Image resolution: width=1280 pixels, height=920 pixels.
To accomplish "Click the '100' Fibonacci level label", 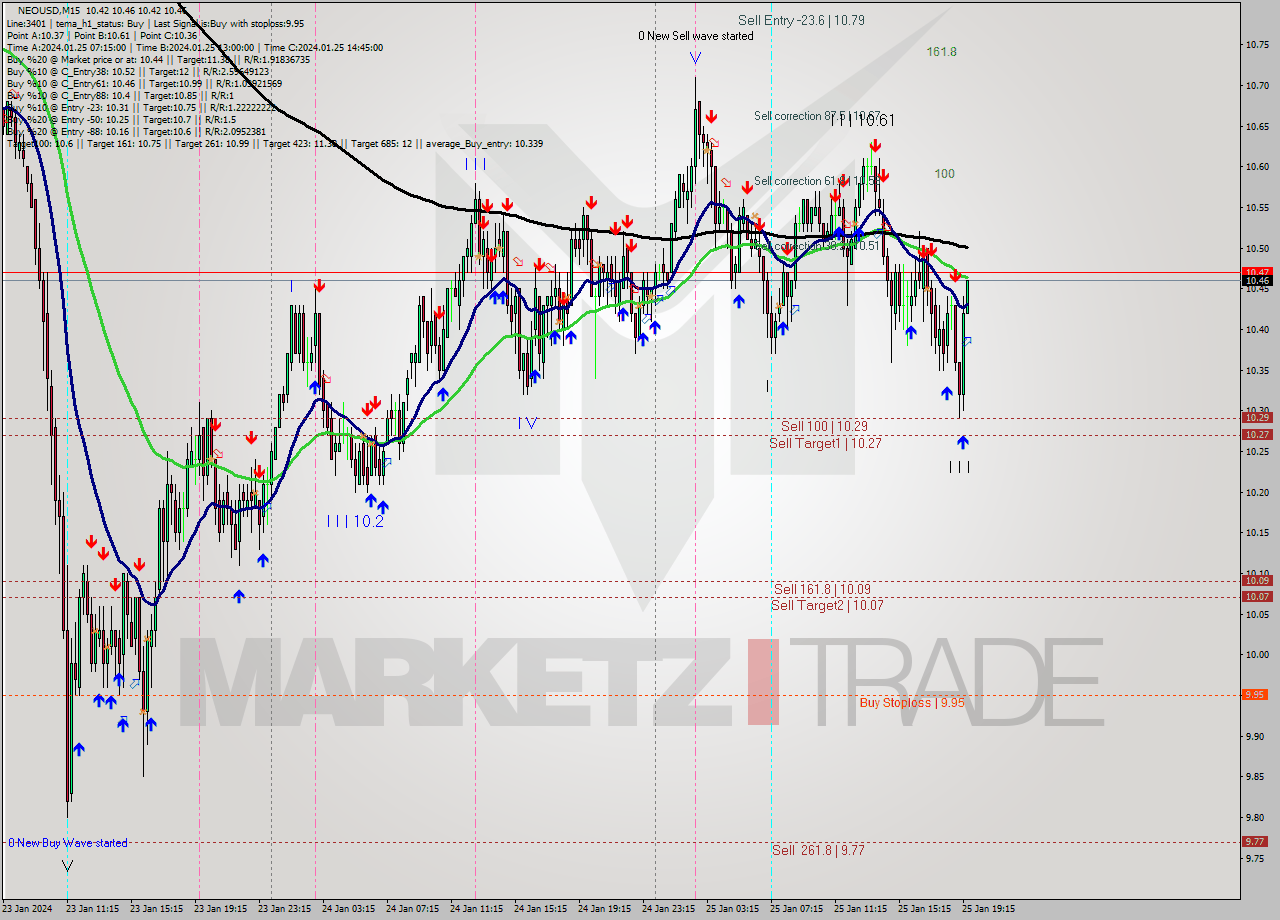I will [x=944, y=173].
